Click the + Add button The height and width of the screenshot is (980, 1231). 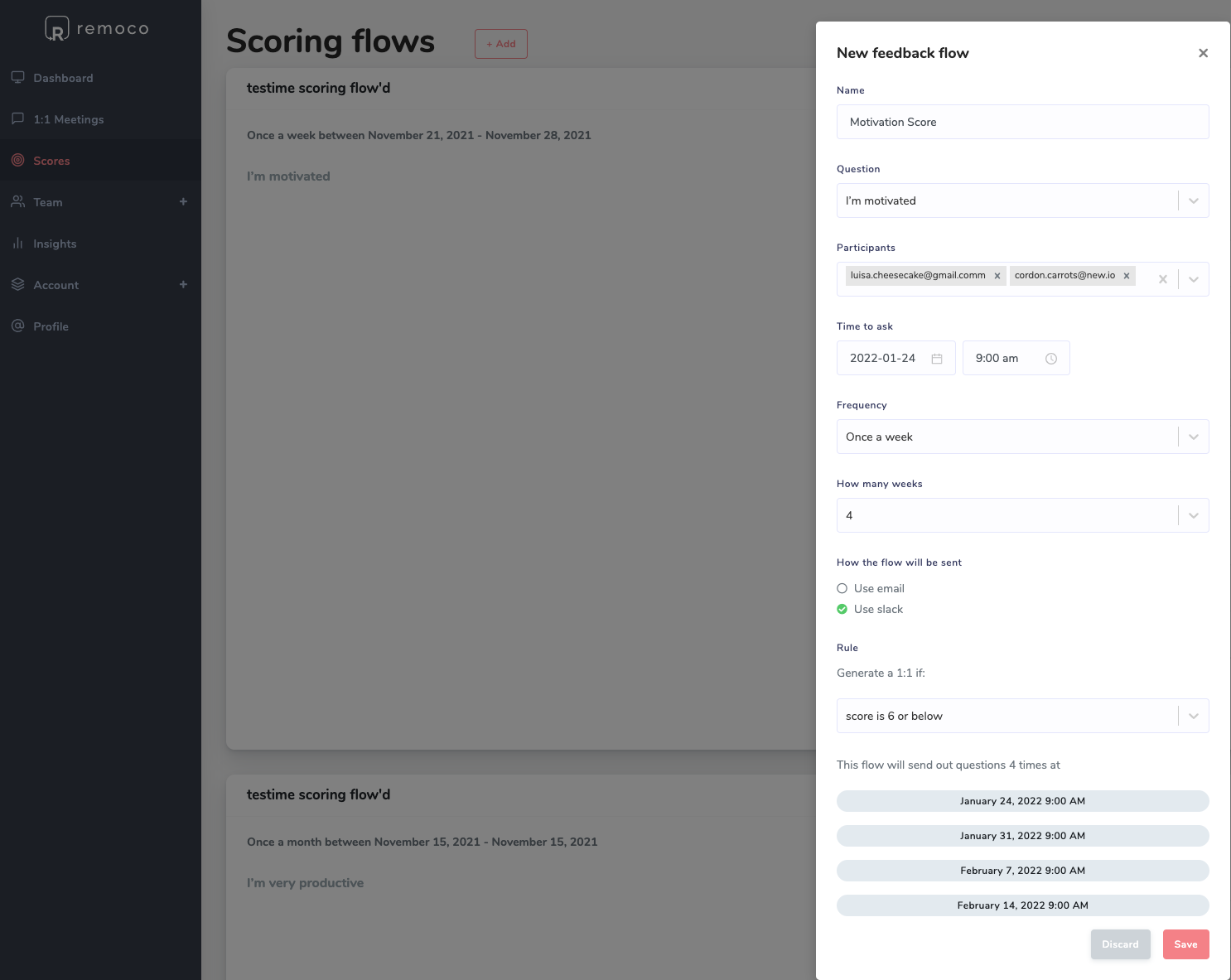(501, 44)
